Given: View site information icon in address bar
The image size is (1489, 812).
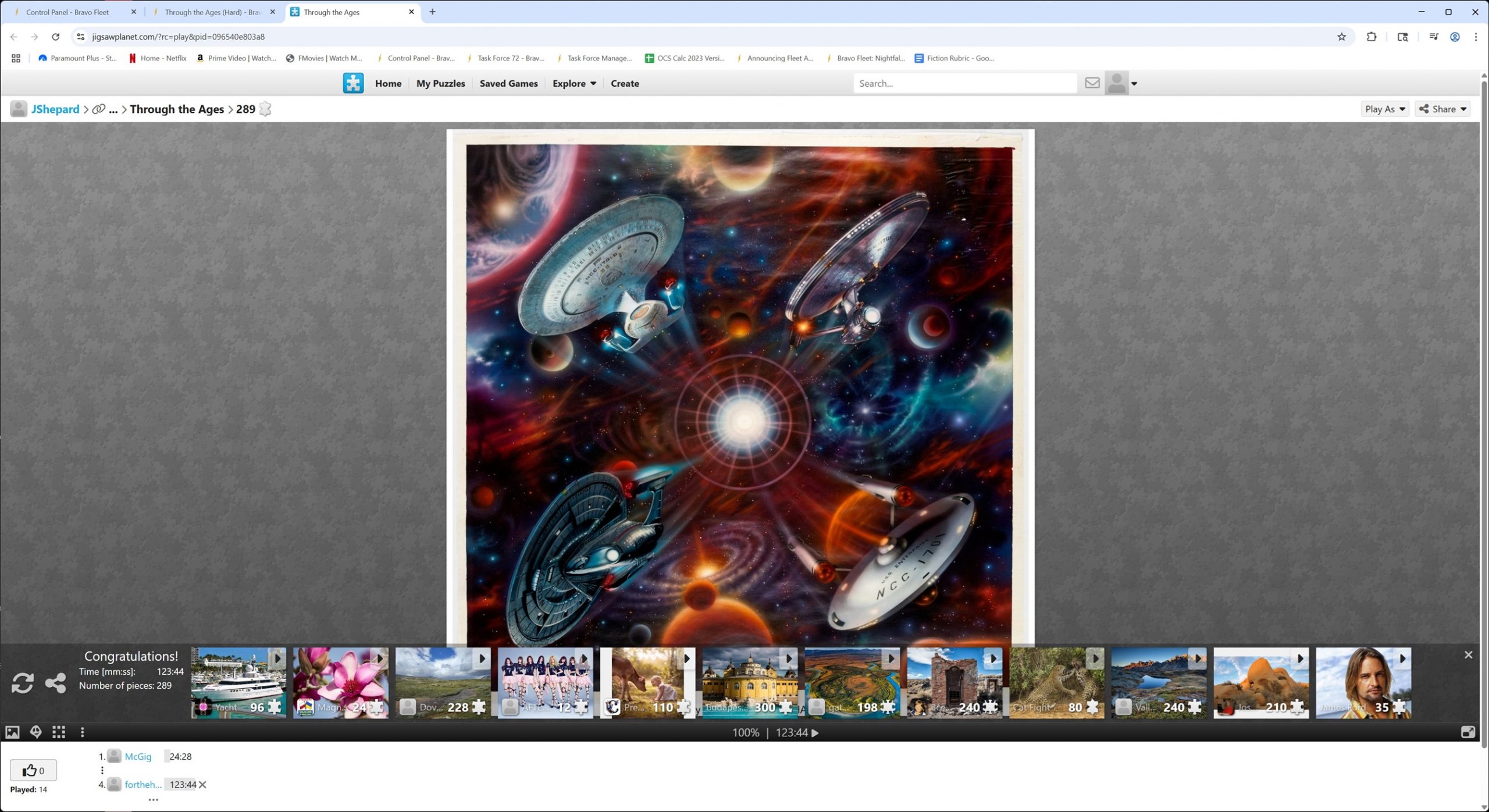Looking at the screenshot, I should click(81, 37).
